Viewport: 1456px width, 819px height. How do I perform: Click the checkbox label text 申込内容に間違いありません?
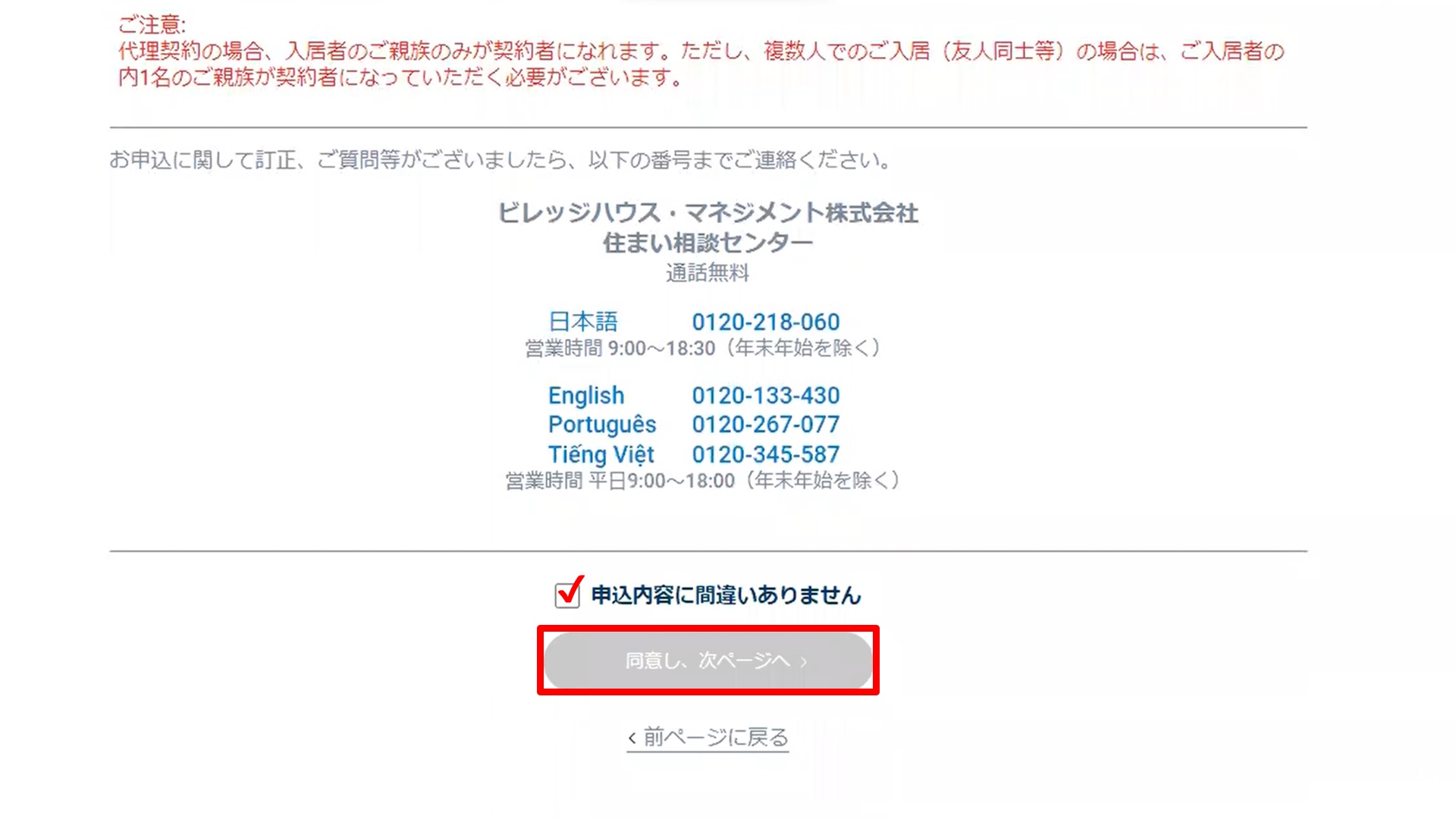tap(726, 595)
